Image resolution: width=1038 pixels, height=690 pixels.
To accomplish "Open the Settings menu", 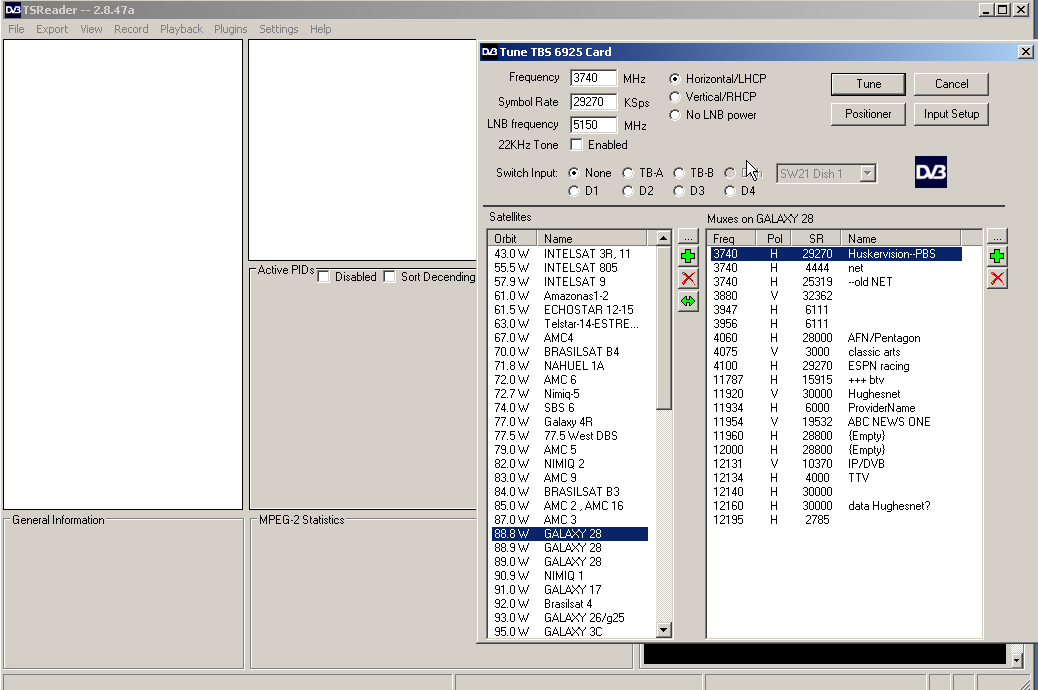I will click(x=279, y=29).
